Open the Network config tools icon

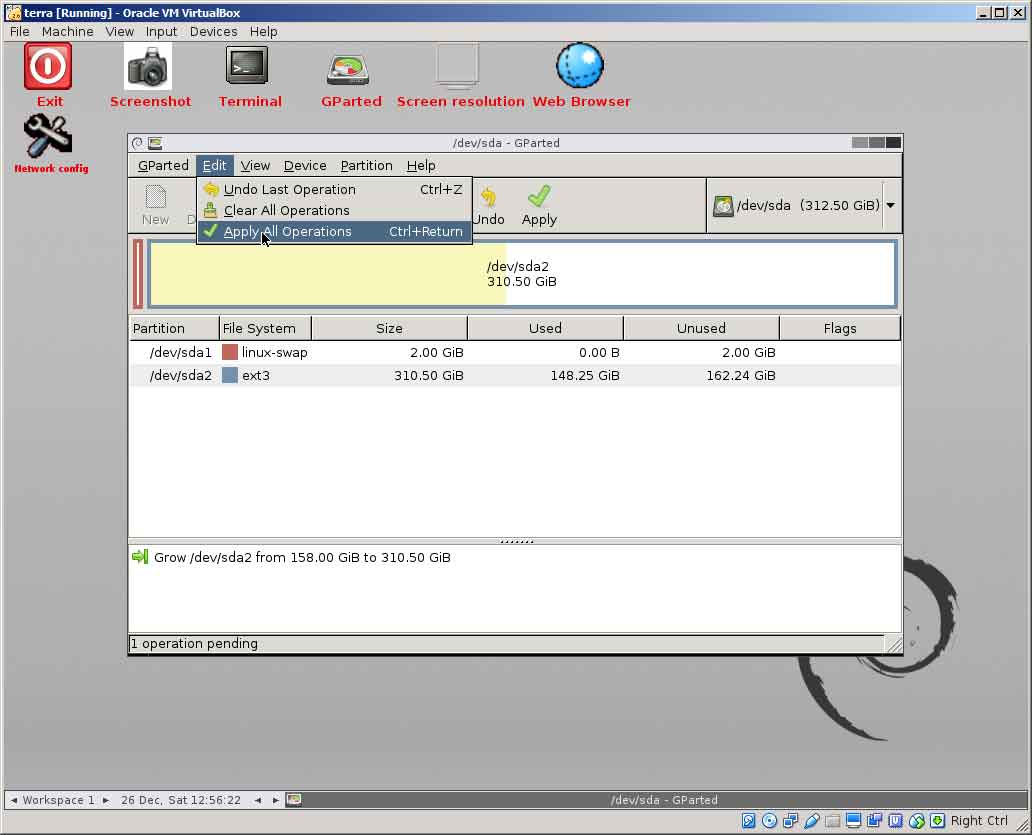tap(47, 136)
